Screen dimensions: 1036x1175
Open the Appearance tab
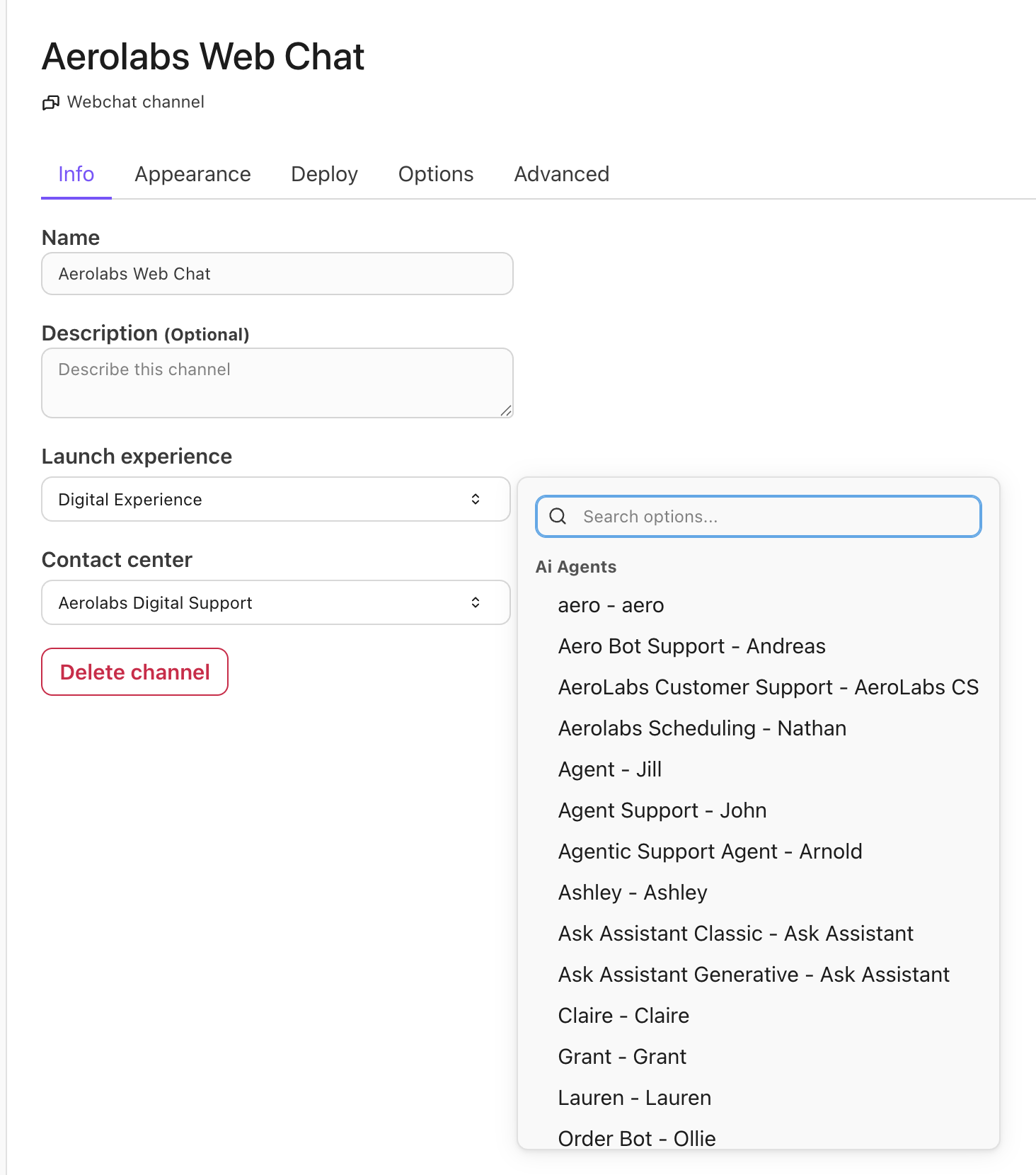pos(192,174)
